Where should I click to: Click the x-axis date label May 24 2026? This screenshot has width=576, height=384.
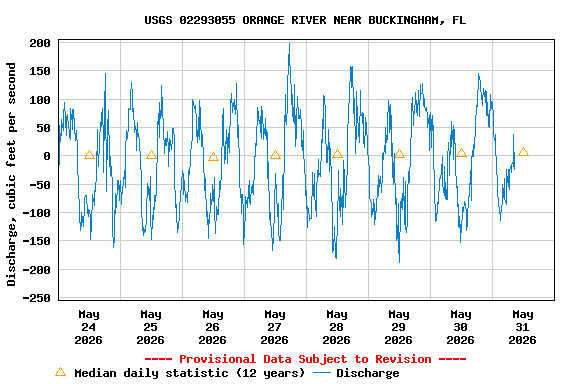[89, 327]
